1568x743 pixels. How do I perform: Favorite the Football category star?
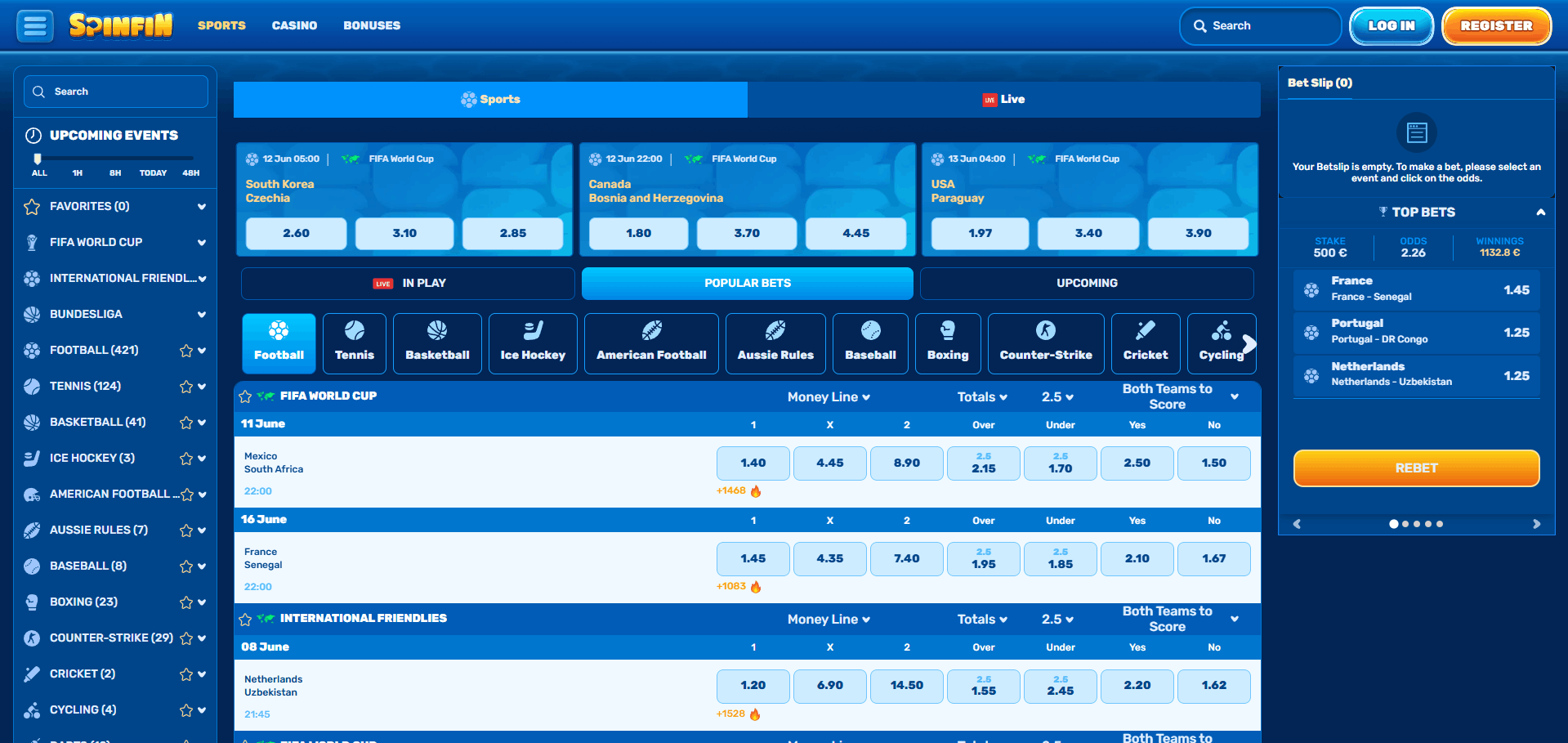pos(186,351)
